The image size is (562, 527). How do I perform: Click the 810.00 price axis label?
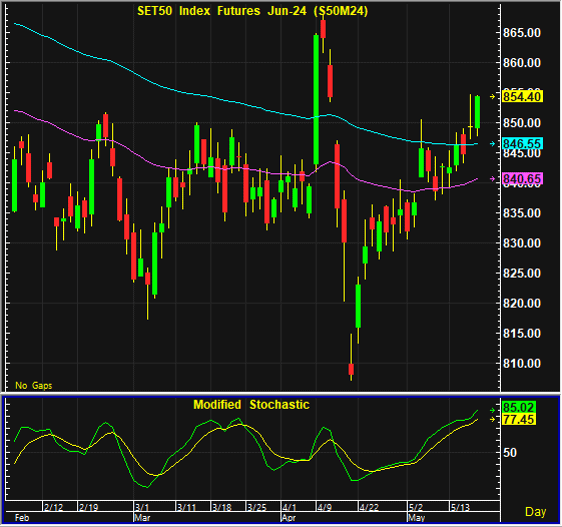522,364
